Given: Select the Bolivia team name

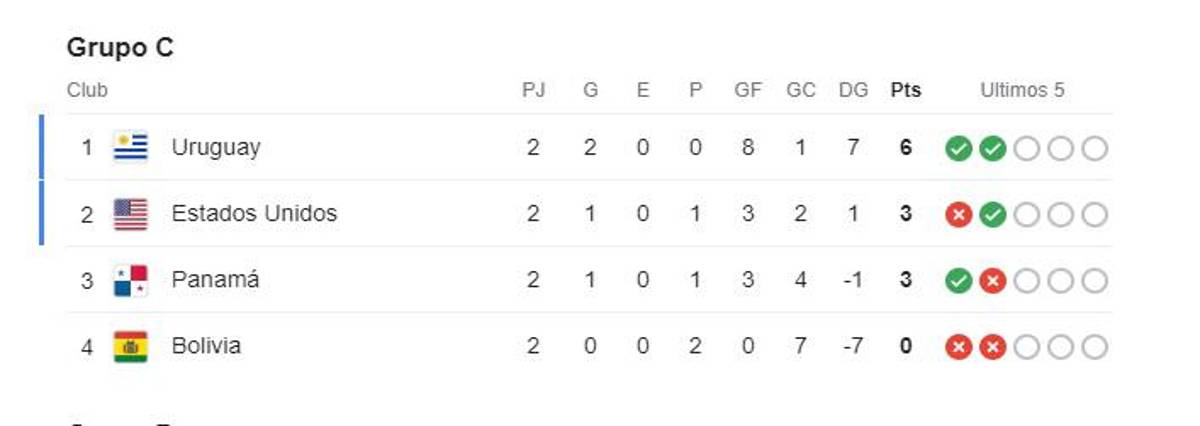Looking at the screenshot, I should pos(206,347).
